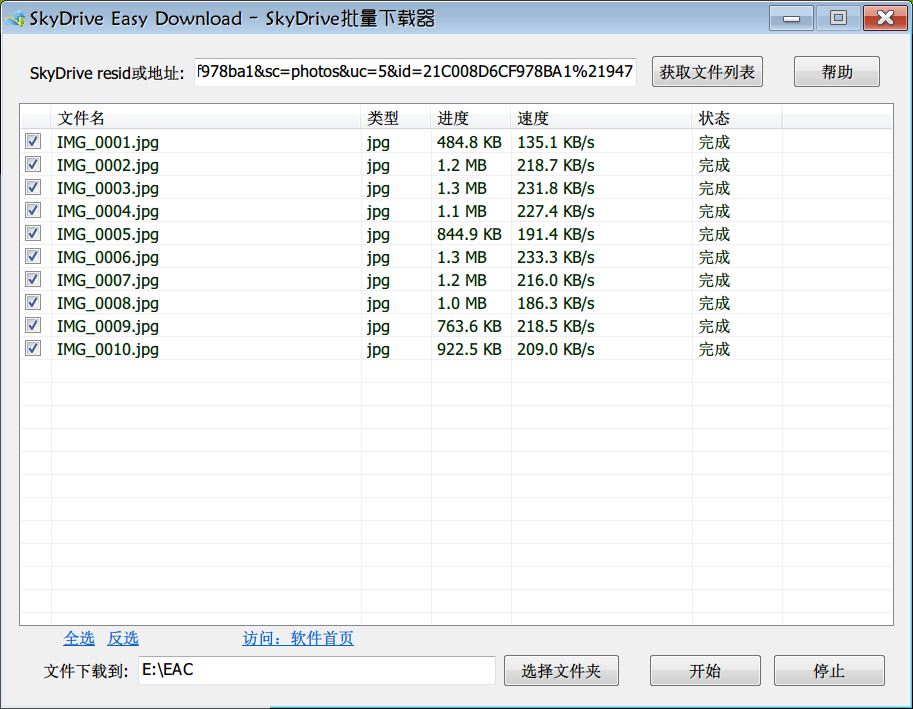The image size is (913, 709).
Task: Click the 844.9 KB progress value
Action: point(469,234)
